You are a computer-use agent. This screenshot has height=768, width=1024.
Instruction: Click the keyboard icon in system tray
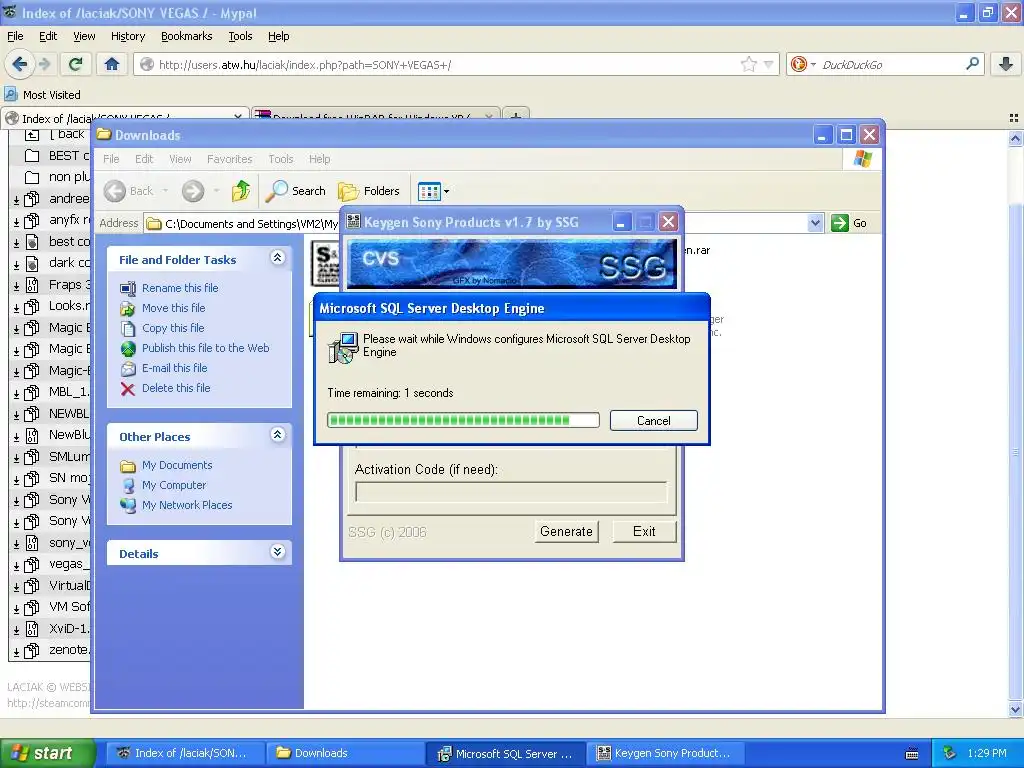(912, 754)
